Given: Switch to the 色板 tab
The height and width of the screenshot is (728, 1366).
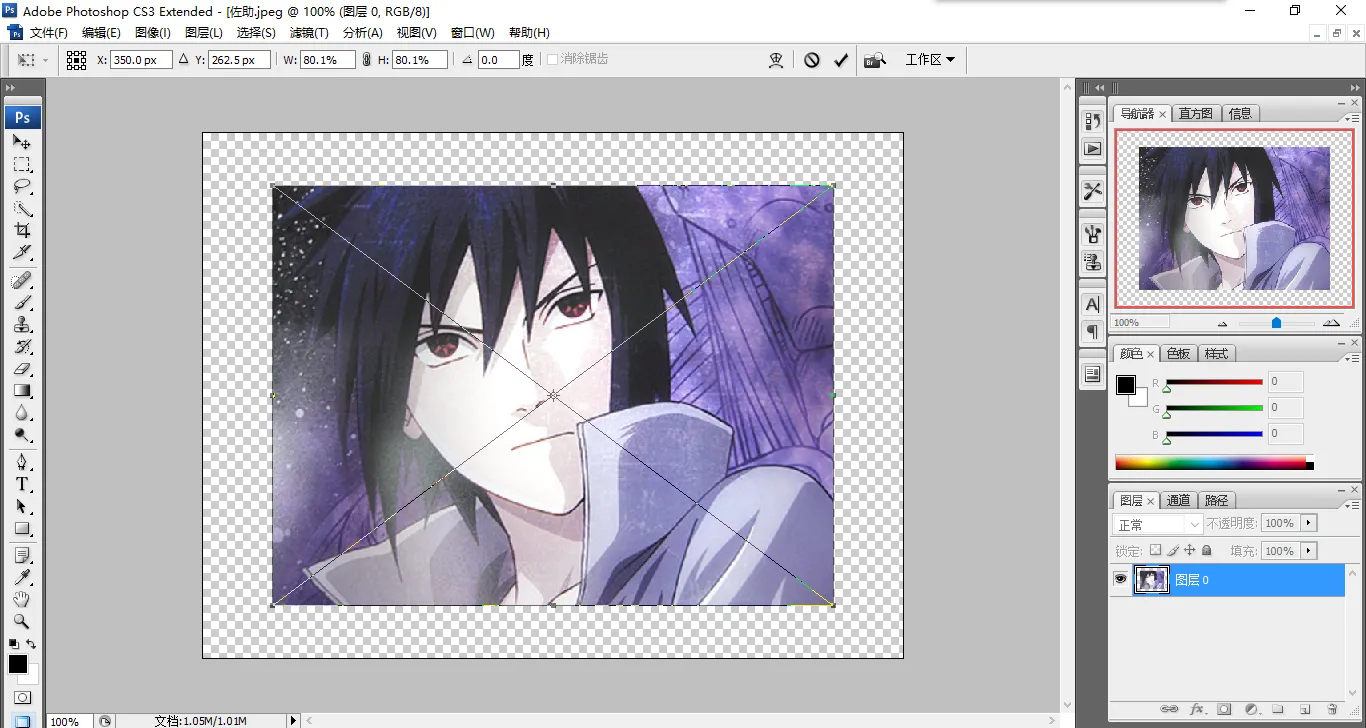Looking at the screenshot, I should coord(1179,354).
